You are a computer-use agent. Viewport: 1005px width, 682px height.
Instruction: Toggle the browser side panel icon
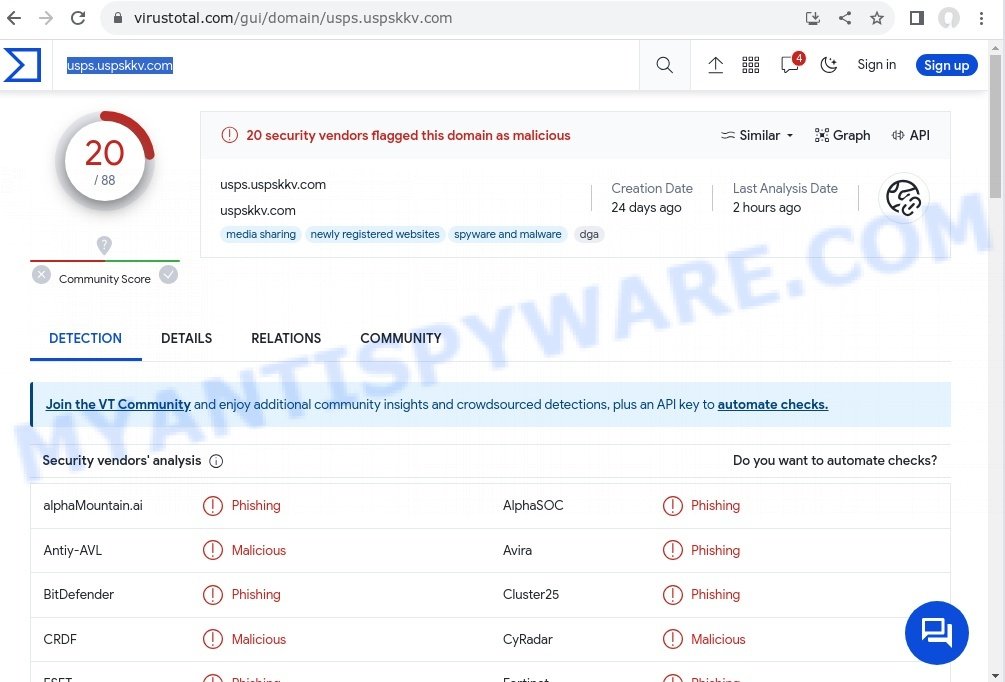(917, 18)
